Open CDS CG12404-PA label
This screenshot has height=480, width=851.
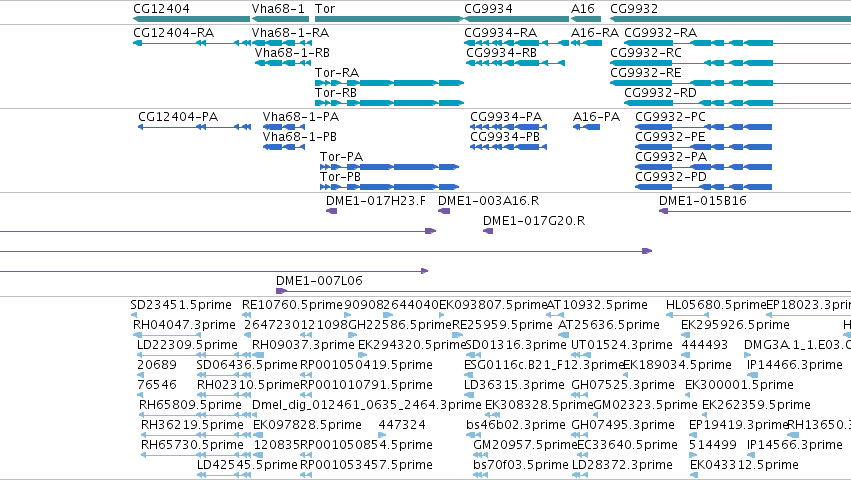pyautogui.click(x=178, y=117)
